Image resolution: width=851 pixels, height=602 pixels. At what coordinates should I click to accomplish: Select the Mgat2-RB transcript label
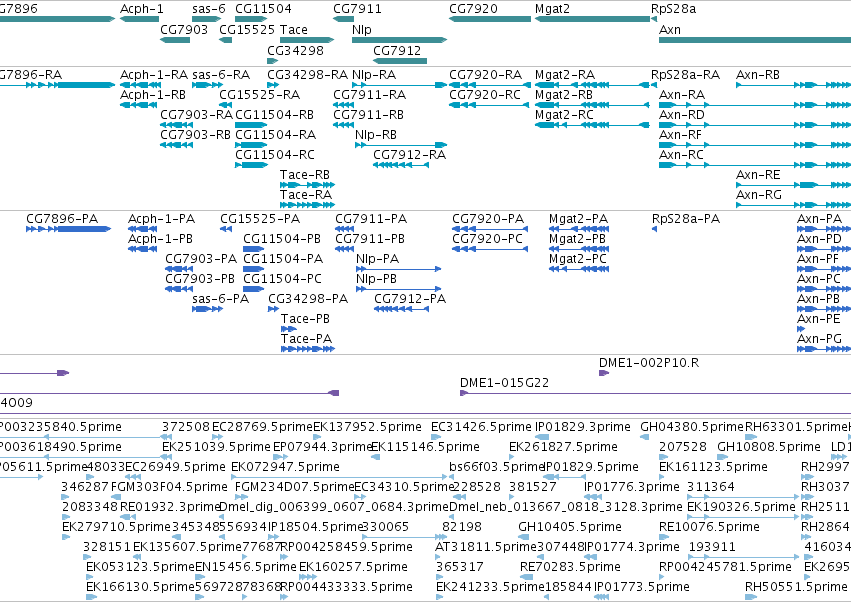pos(564,95)
